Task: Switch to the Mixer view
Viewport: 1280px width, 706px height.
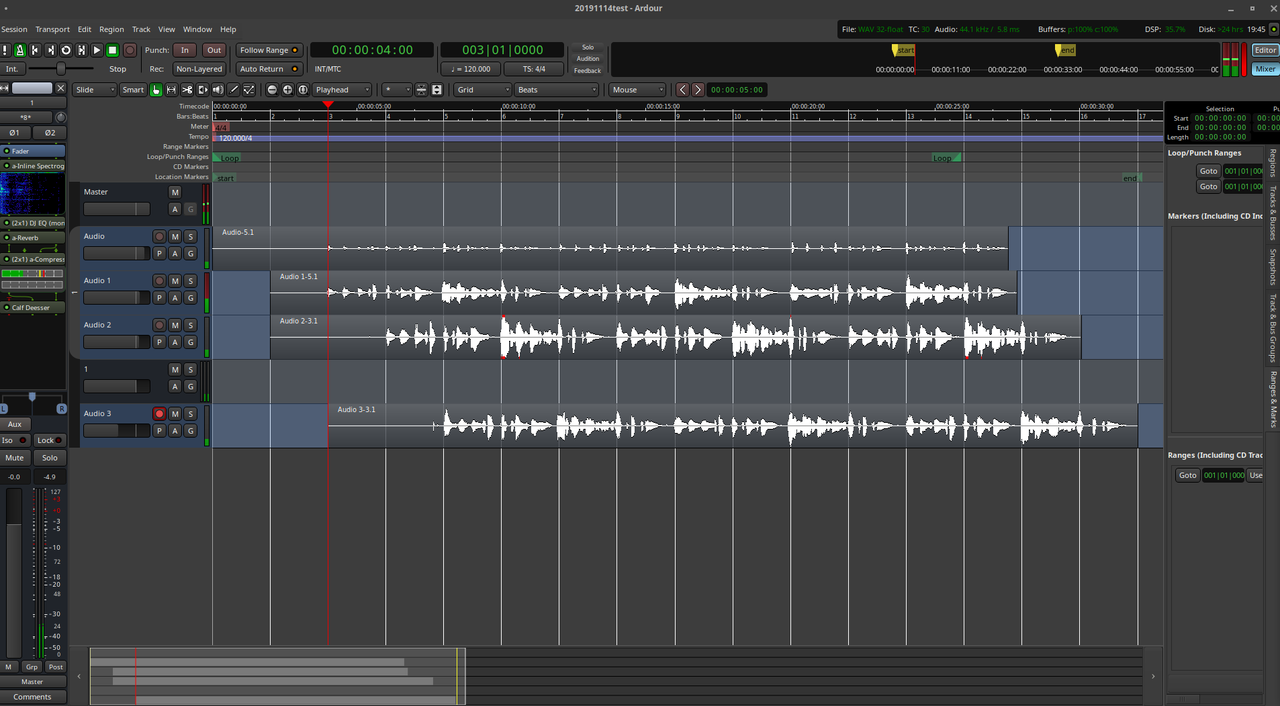Action: click(1265, 68)
